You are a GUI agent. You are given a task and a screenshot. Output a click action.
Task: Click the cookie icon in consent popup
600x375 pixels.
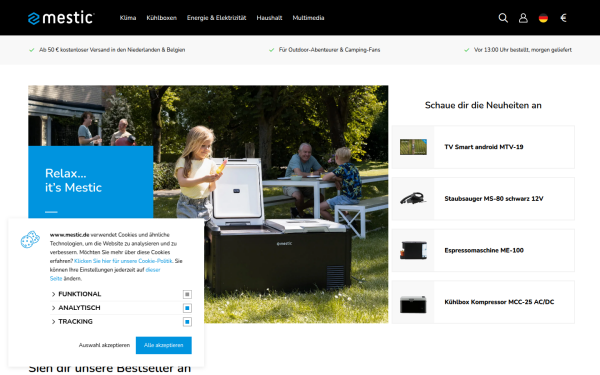[30, 240]
